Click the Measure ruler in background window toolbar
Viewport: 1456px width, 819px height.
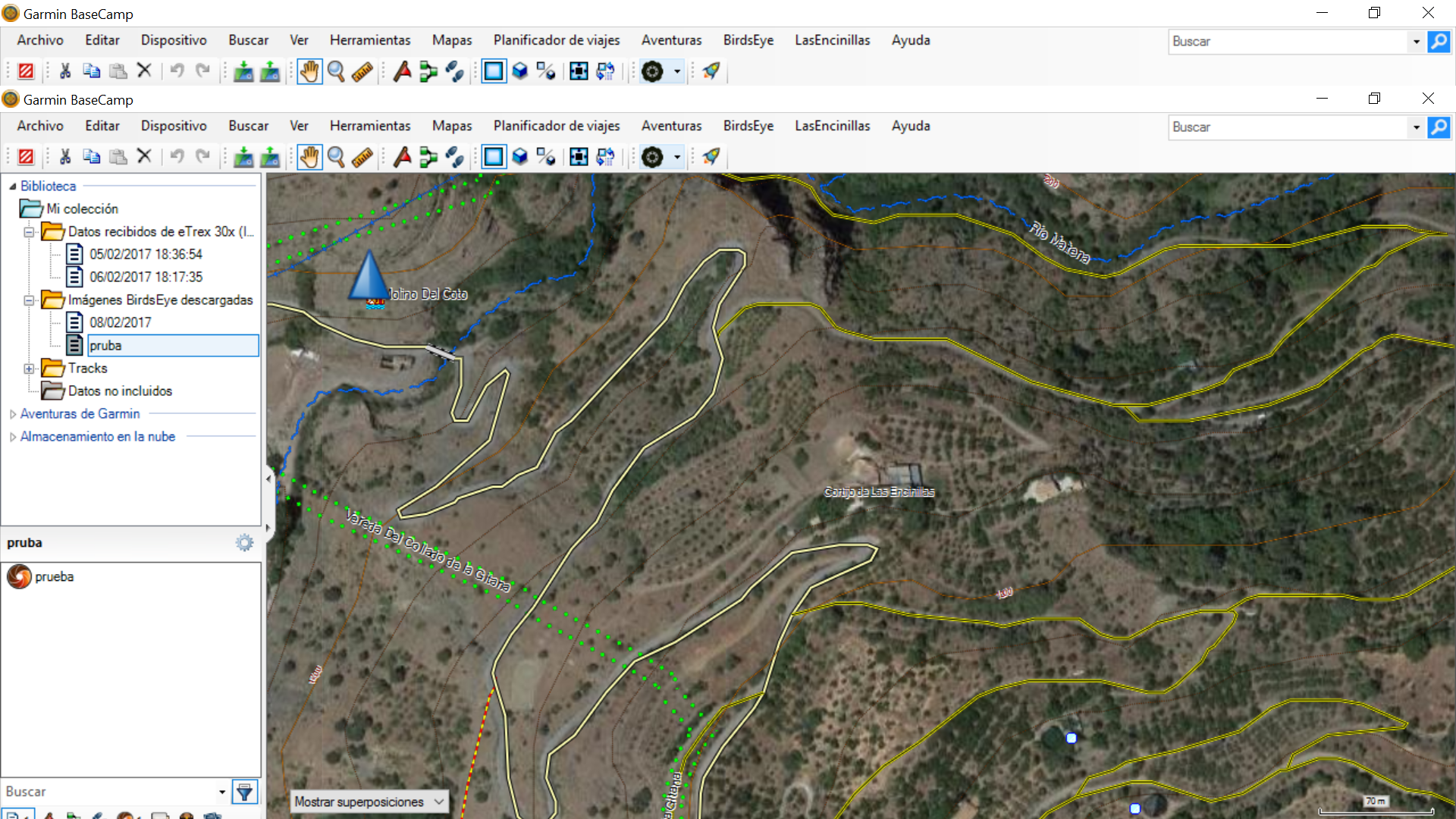click(x=362, y=71)
